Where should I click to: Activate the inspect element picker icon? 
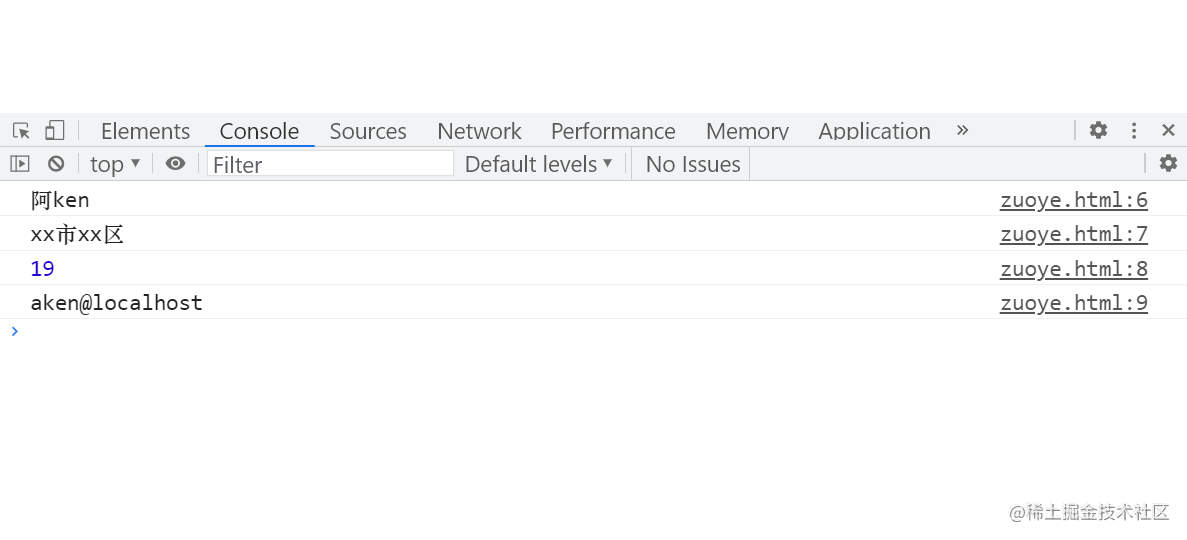coord(21,130)
